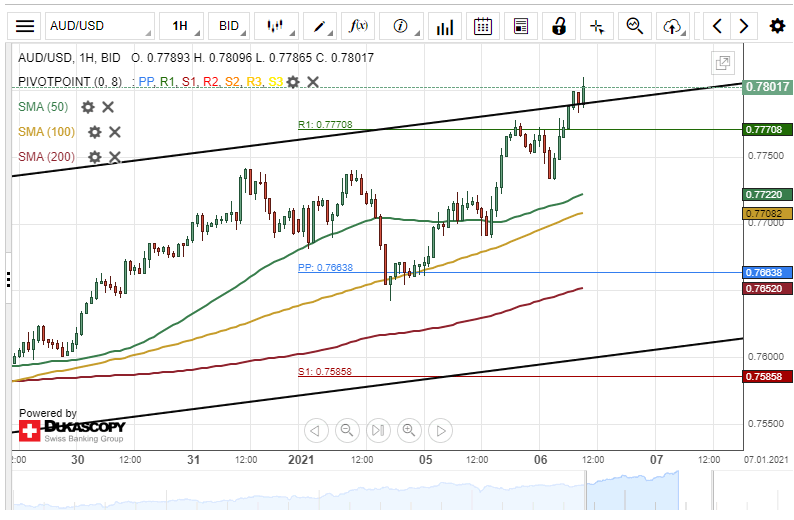Remove the SMA (100) indicator
Screen dimensions: 794x520
(115, 131)
